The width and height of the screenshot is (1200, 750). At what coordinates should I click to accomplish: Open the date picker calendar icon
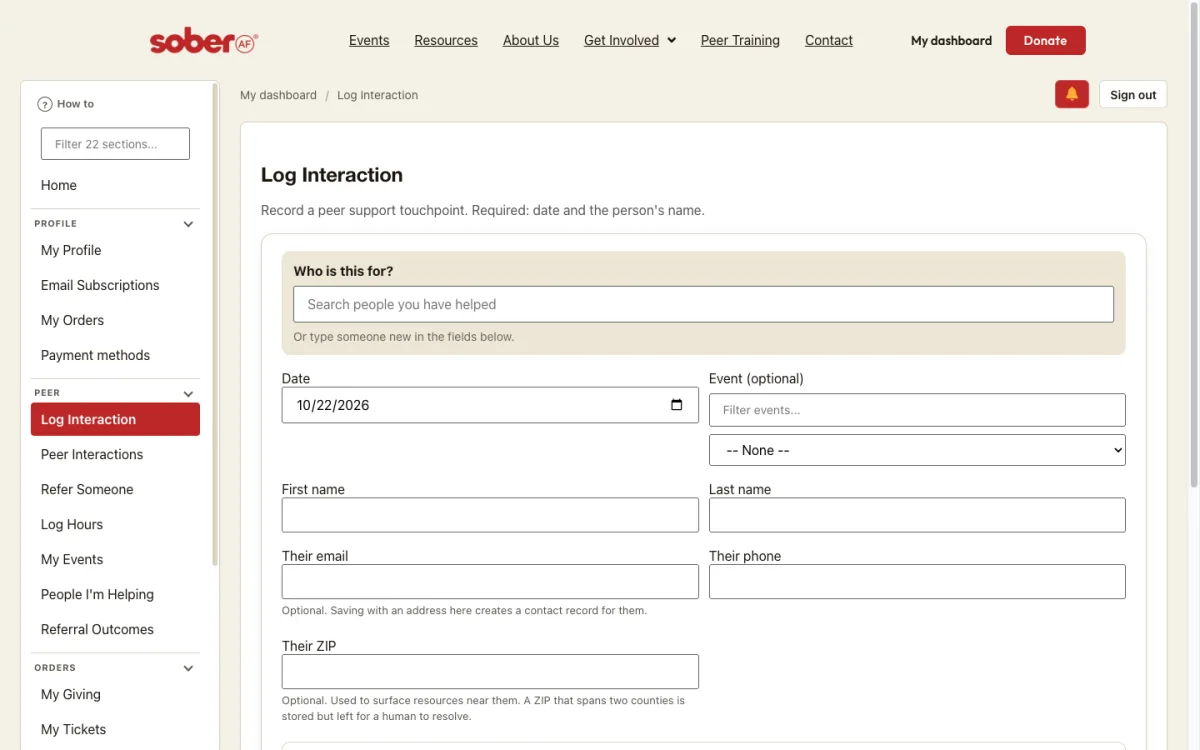tap(677, 405)
